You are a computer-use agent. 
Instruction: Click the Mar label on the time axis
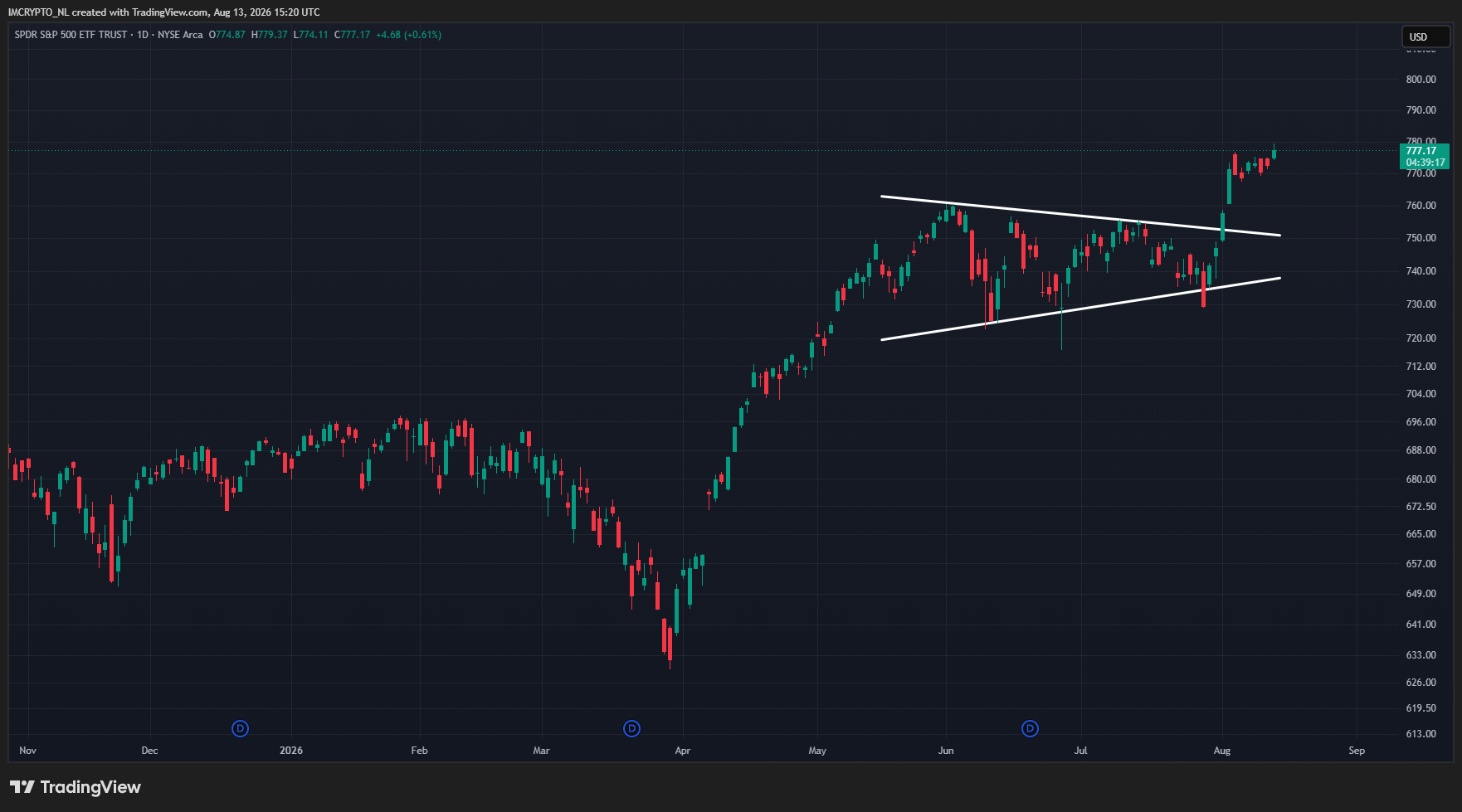(x=542, y=751)
